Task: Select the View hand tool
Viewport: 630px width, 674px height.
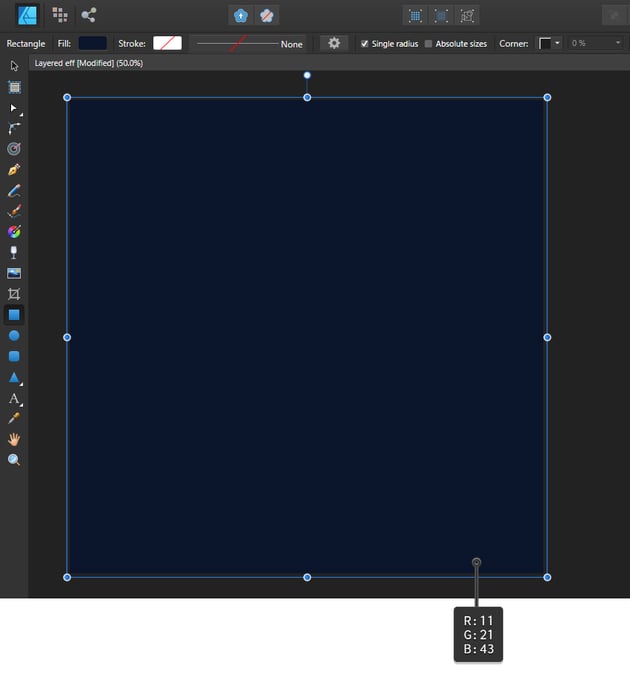Action: click(x=14, y=439)
